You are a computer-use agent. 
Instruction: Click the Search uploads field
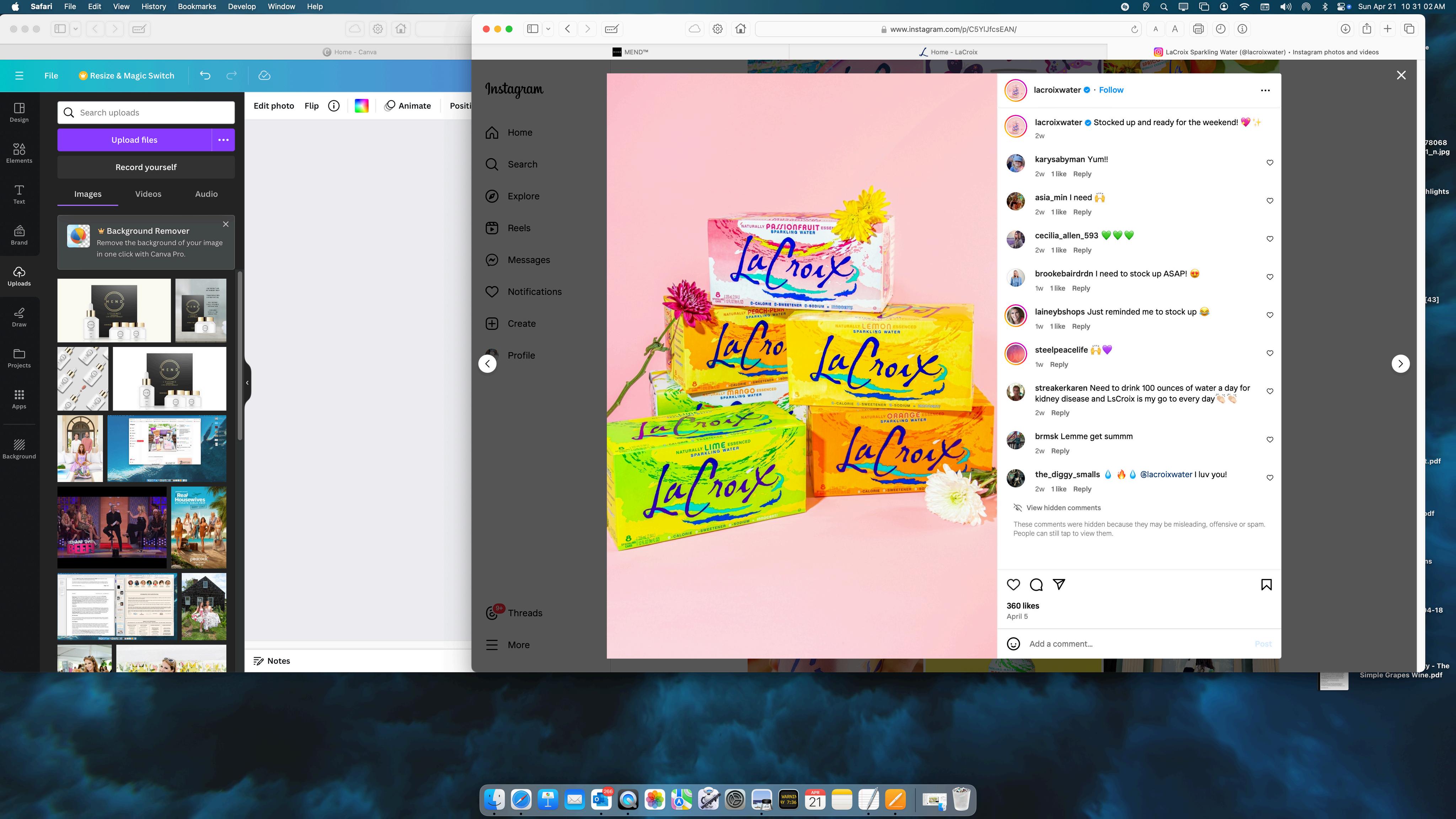click(146, 112)
